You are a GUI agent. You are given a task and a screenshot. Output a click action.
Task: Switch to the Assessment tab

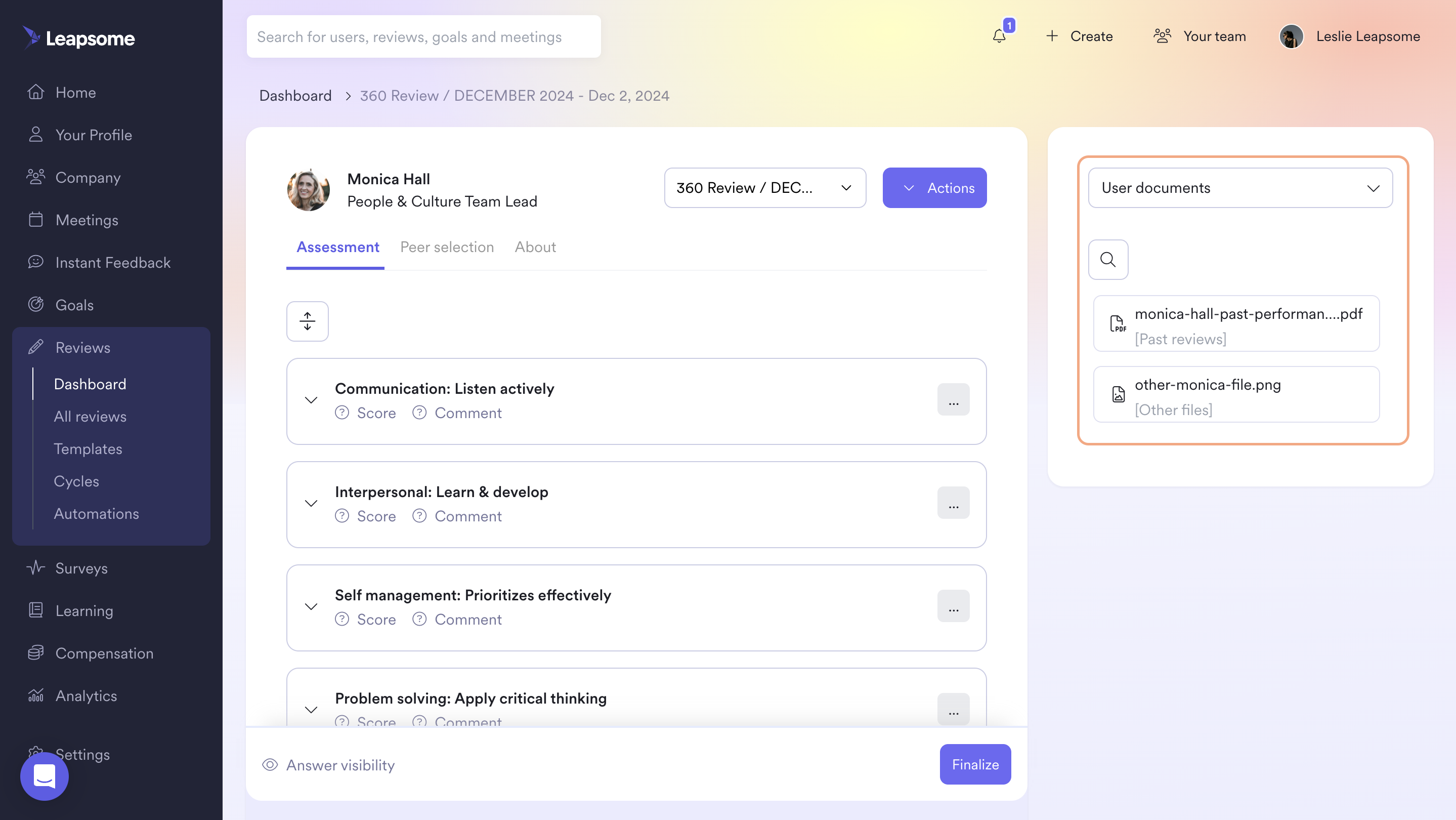(x=337, y=247)
